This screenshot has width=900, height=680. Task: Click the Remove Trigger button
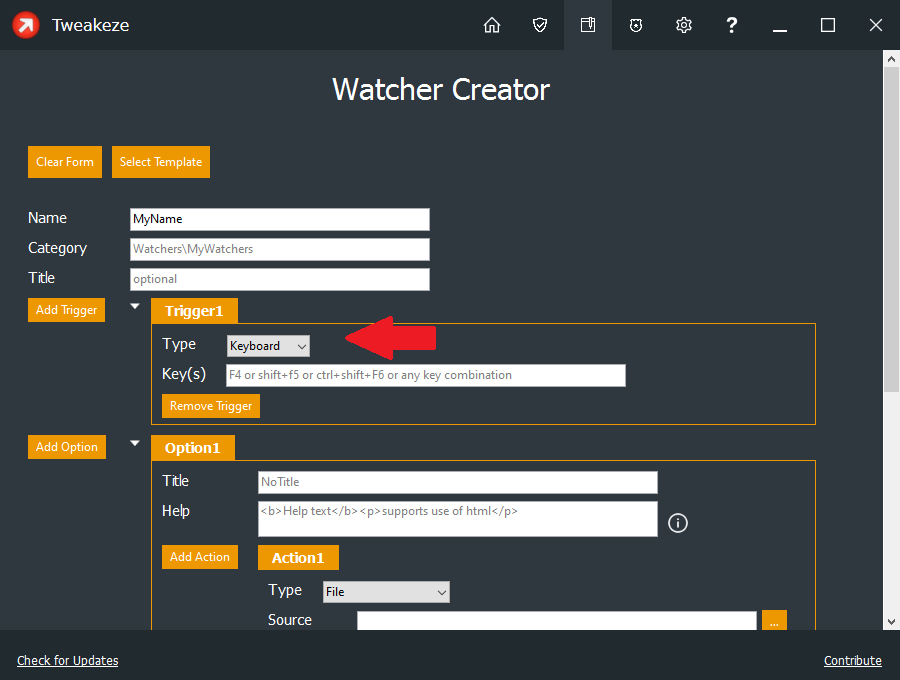pos(211,406)
